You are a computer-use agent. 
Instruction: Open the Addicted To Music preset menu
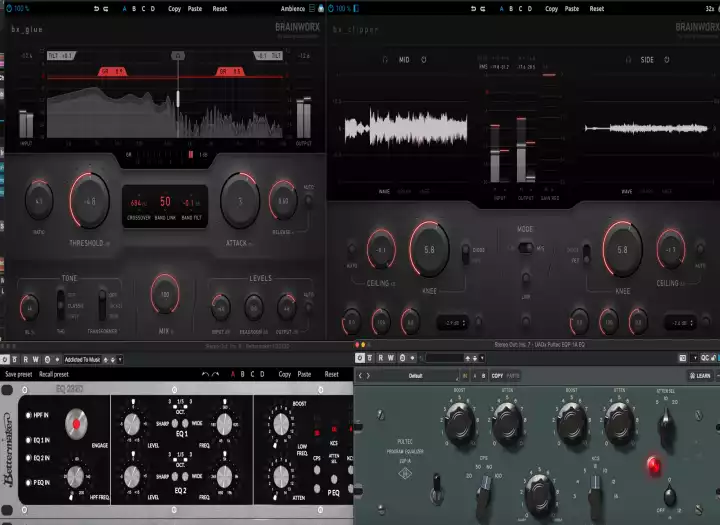[82, 358]
